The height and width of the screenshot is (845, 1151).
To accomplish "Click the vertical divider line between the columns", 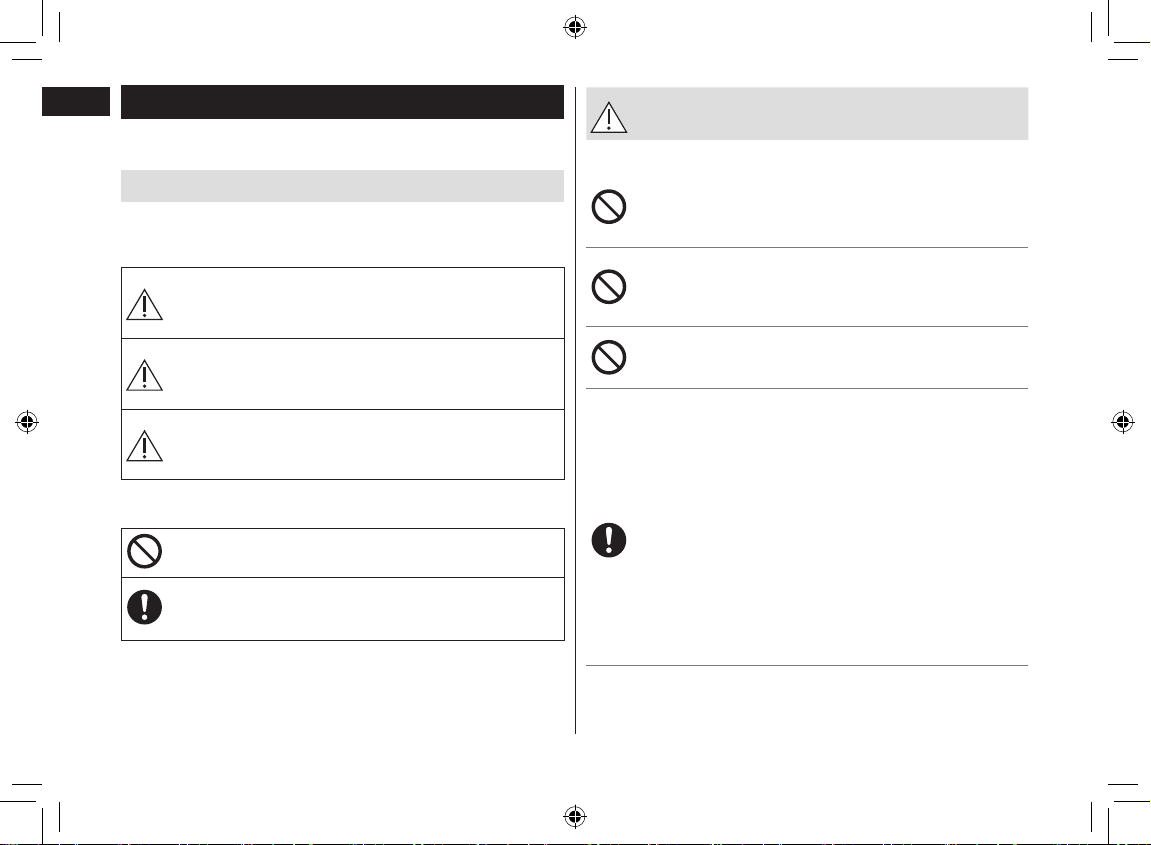I will click(576, 410).
